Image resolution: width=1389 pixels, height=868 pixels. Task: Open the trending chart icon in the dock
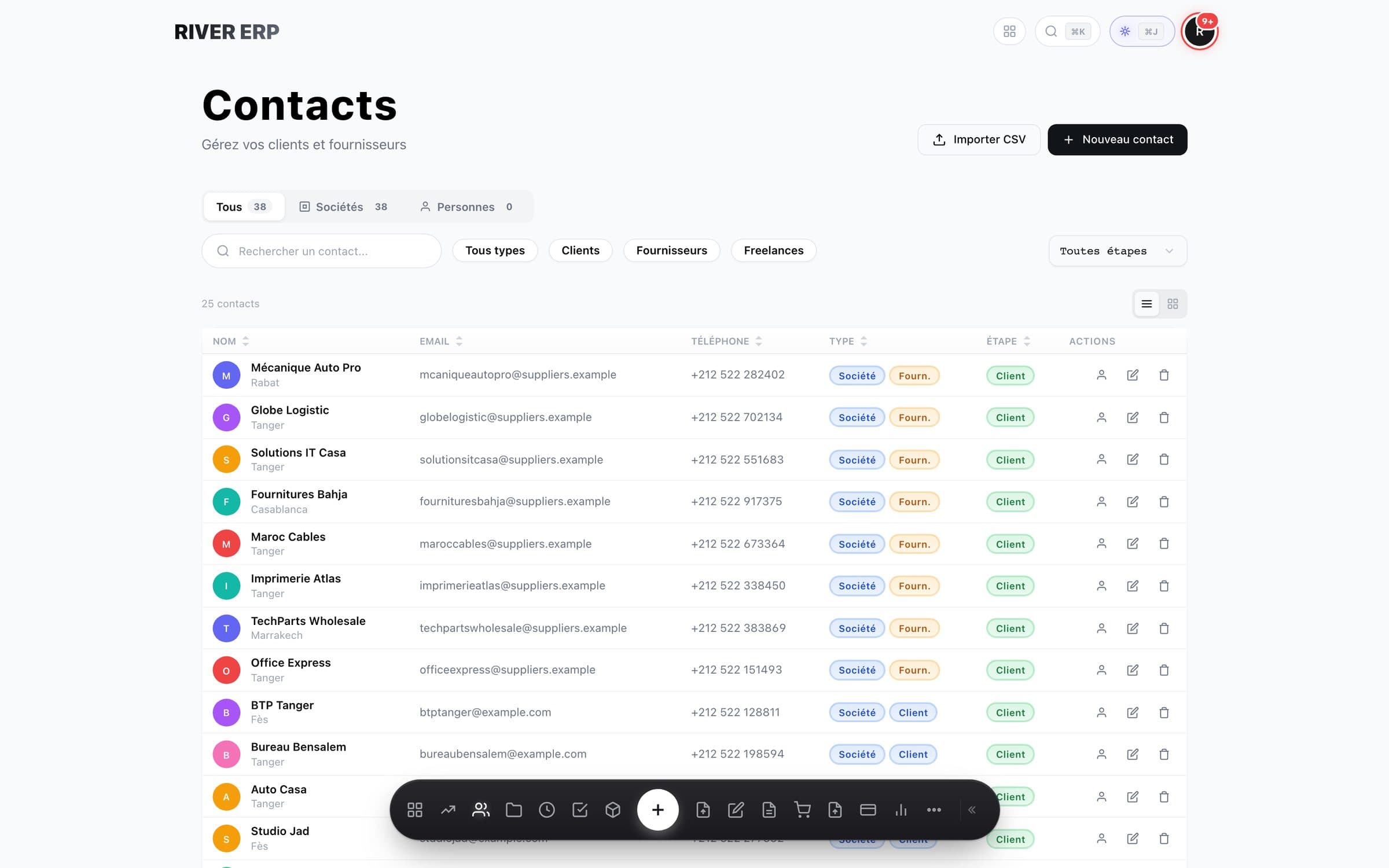(x=448, y=810)
